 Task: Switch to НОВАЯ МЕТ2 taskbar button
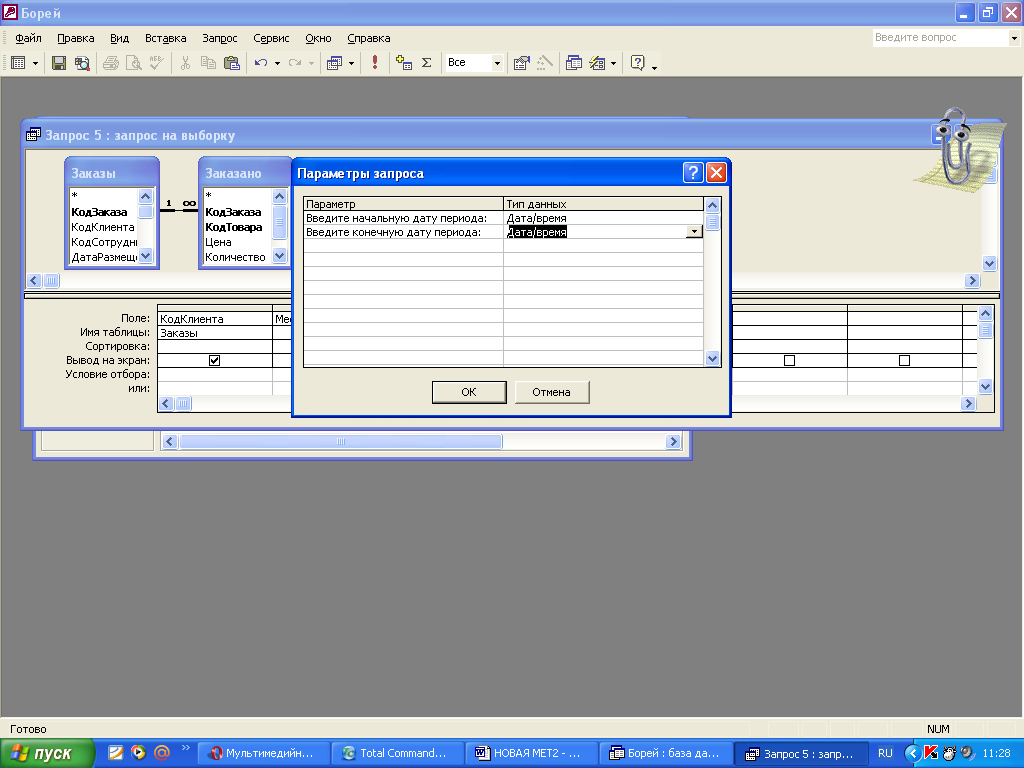coord(532,753)
